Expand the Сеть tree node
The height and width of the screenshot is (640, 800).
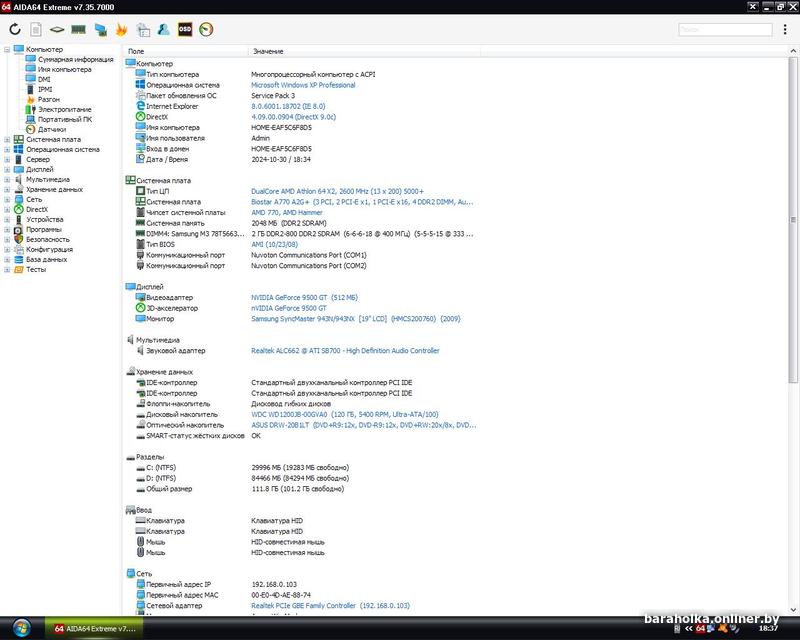(x=7, y=200)
